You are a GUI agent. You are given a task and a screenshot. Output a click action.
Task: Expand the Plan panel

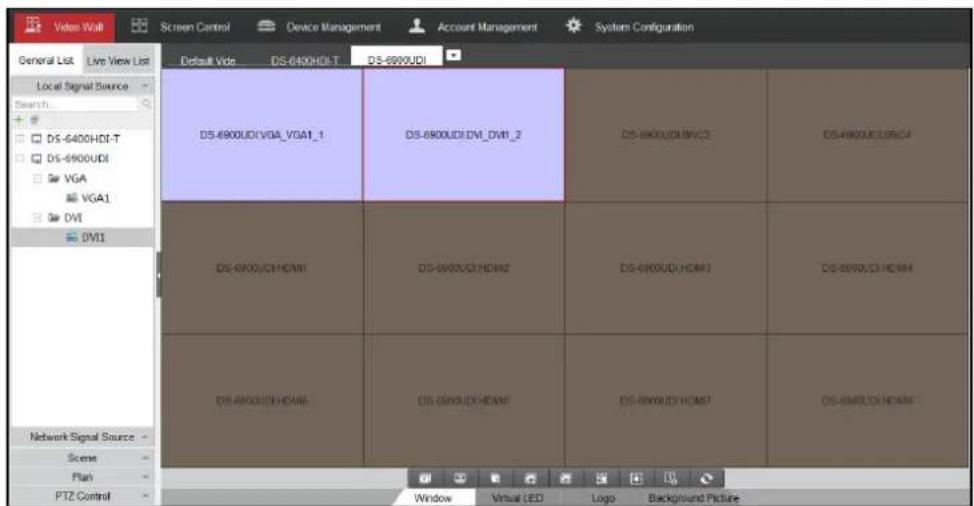pyautogui.click(x=82, y=477)
